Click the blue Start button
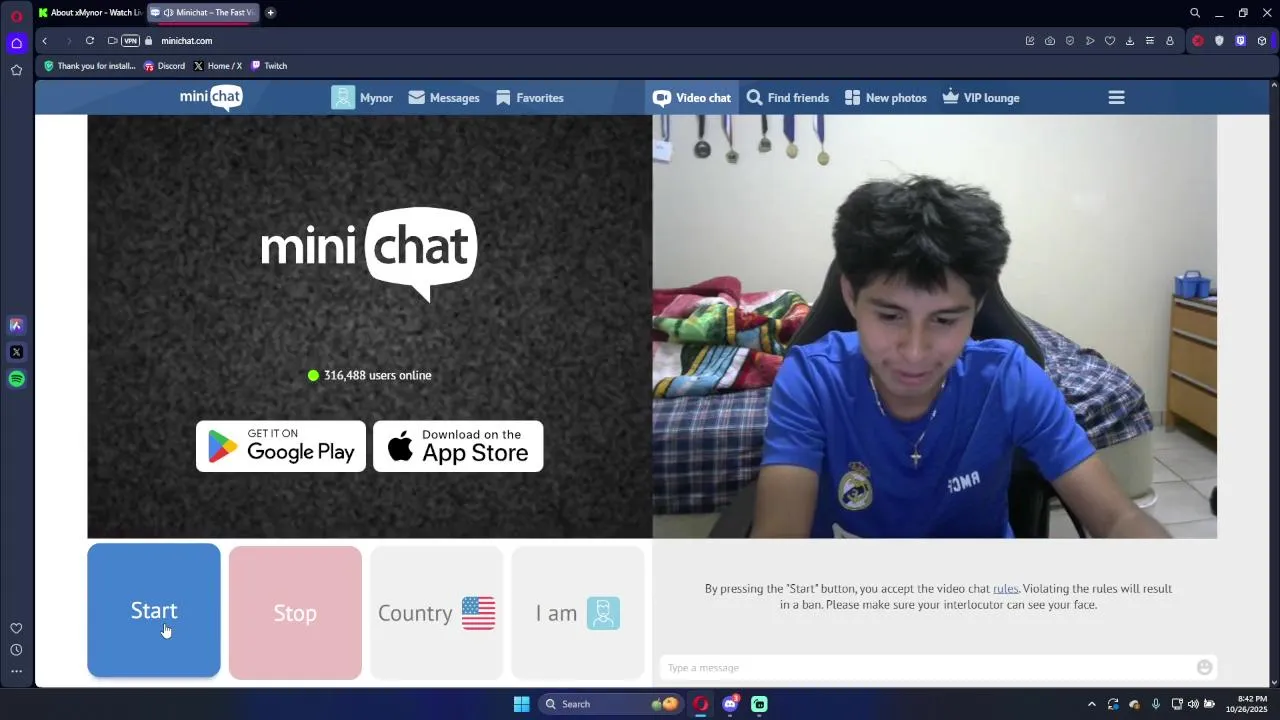 (154, 611)
